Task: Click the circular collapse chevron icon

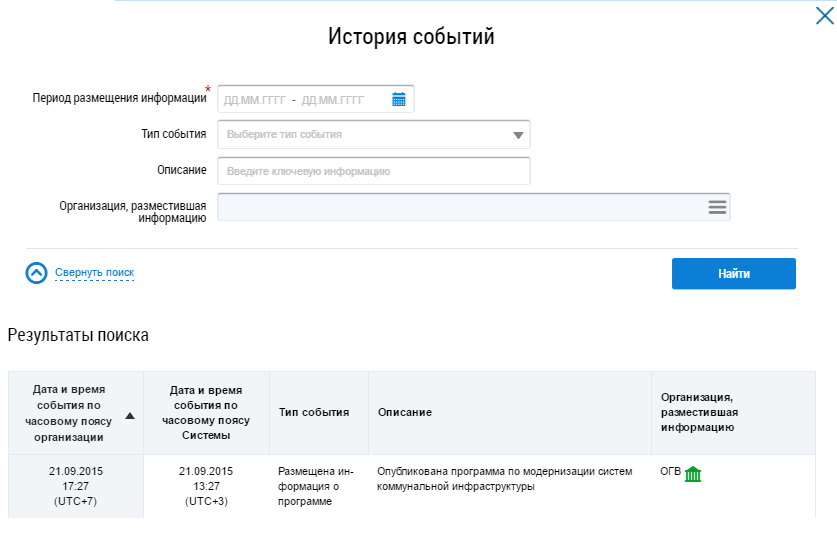Action: [x=37, y=273]
